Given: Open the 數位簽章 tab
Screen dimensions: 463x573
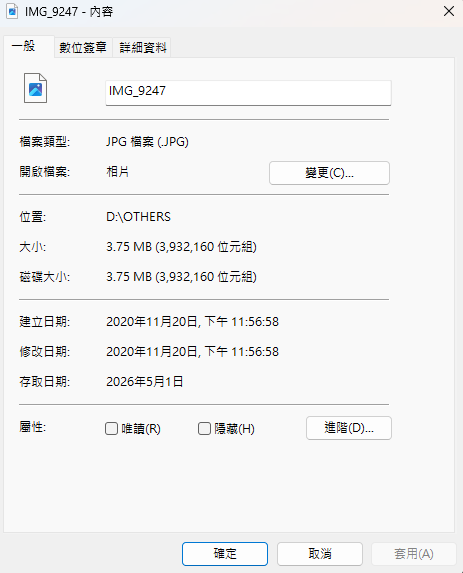Looking at the screenshot, I should pyautogui.click(x=83, y=48).
